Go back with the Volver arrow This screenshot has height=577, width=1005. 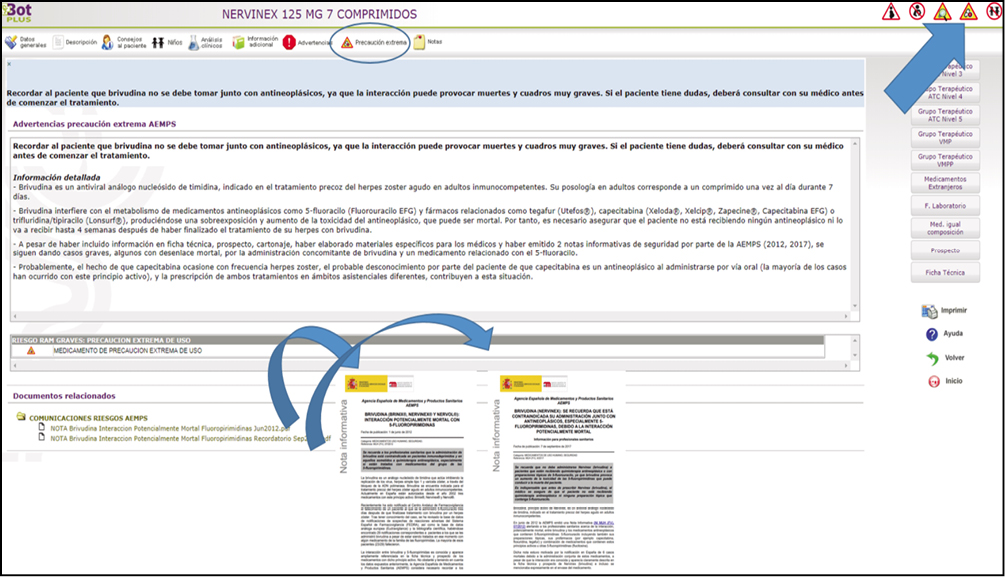click(x=931, y=358)
